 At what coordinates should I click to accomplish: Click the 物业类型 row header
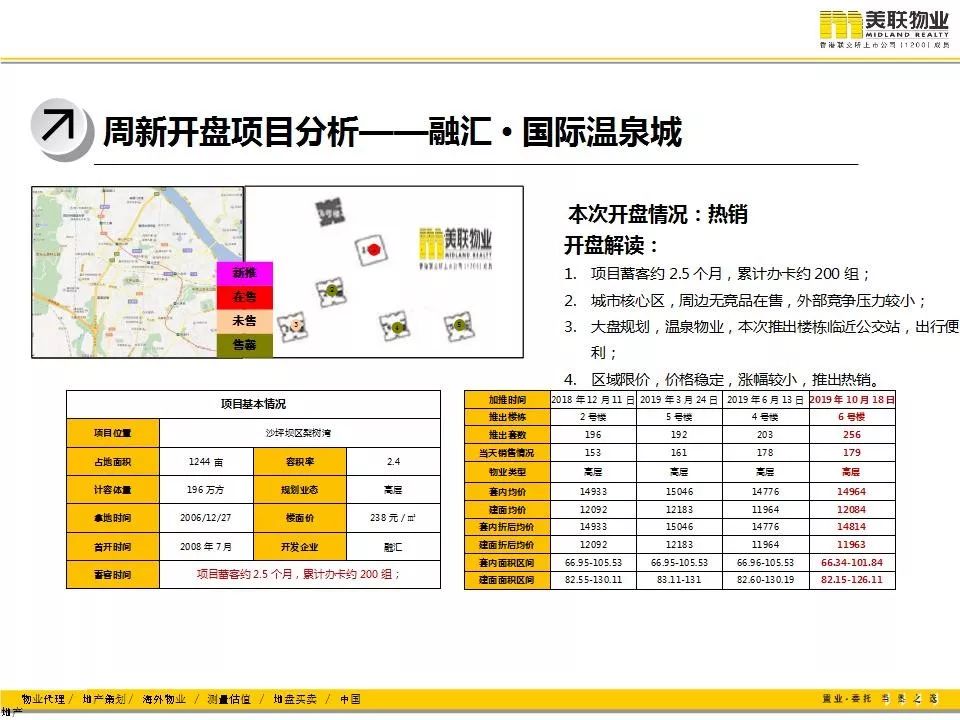508,472
